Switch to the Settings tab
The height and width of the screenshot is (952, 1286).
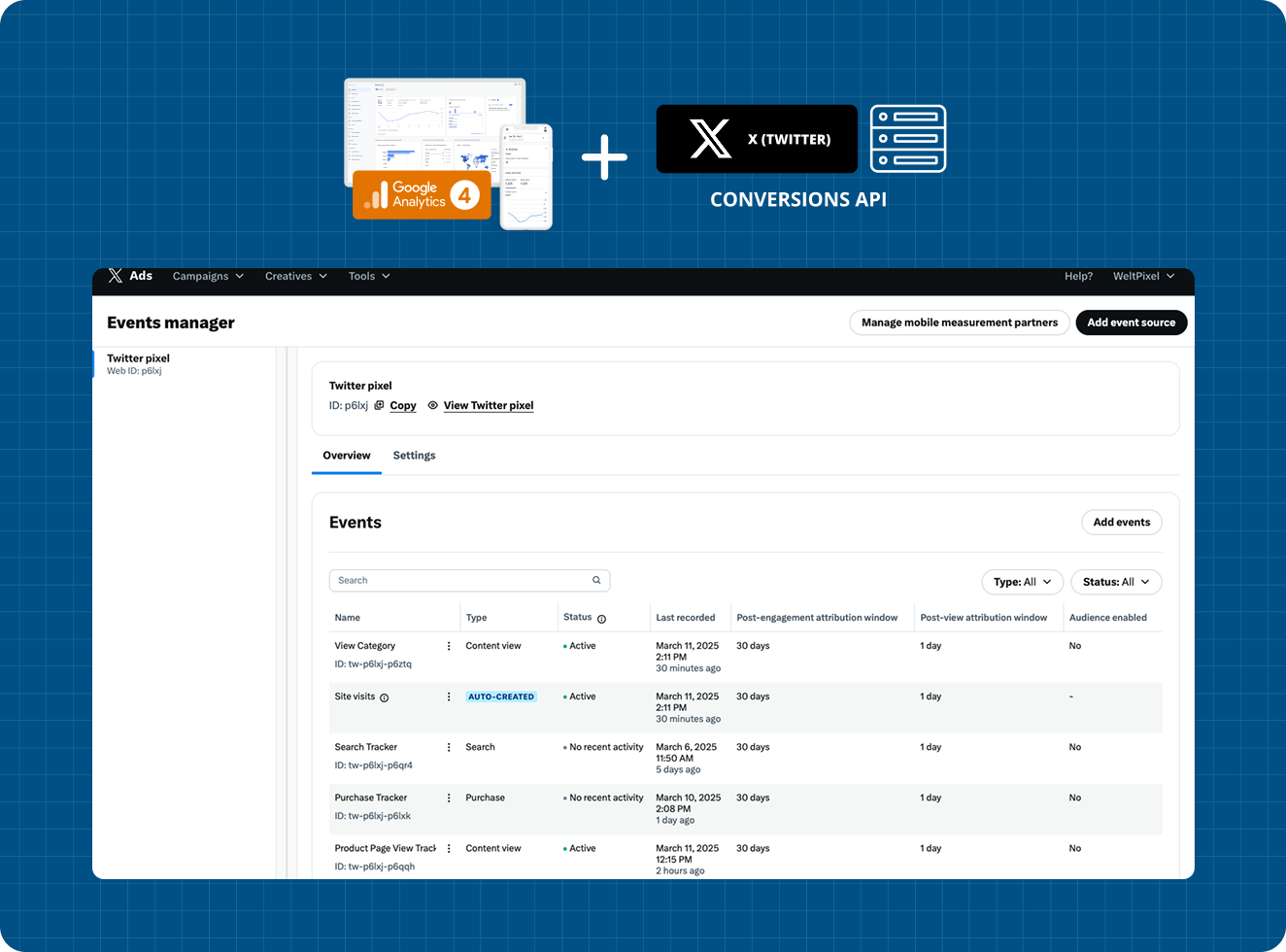(x=414, y=455)
